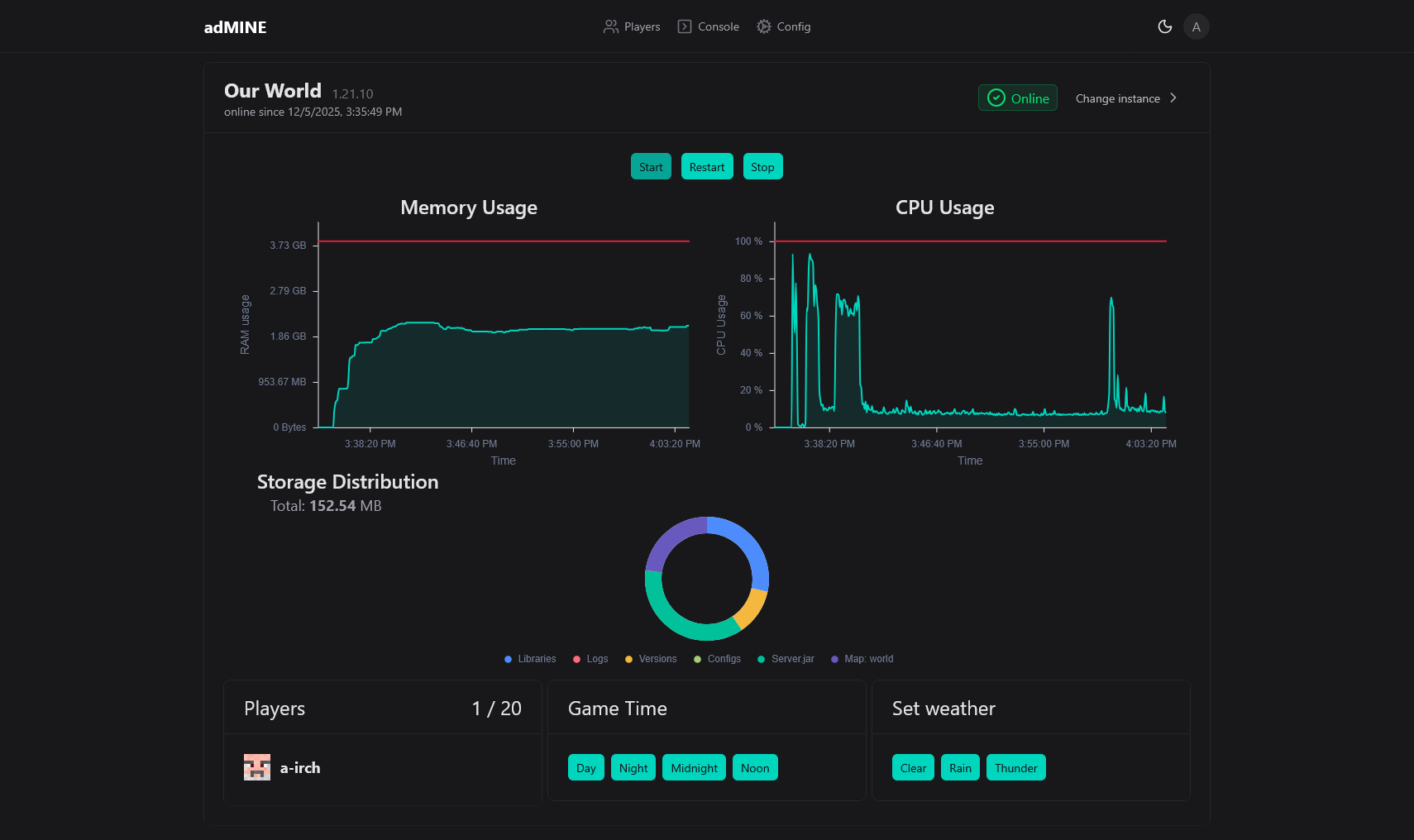Restart the server
Image resolution: width=1414 pixels, height=840 pixels.
coord(707,166)
